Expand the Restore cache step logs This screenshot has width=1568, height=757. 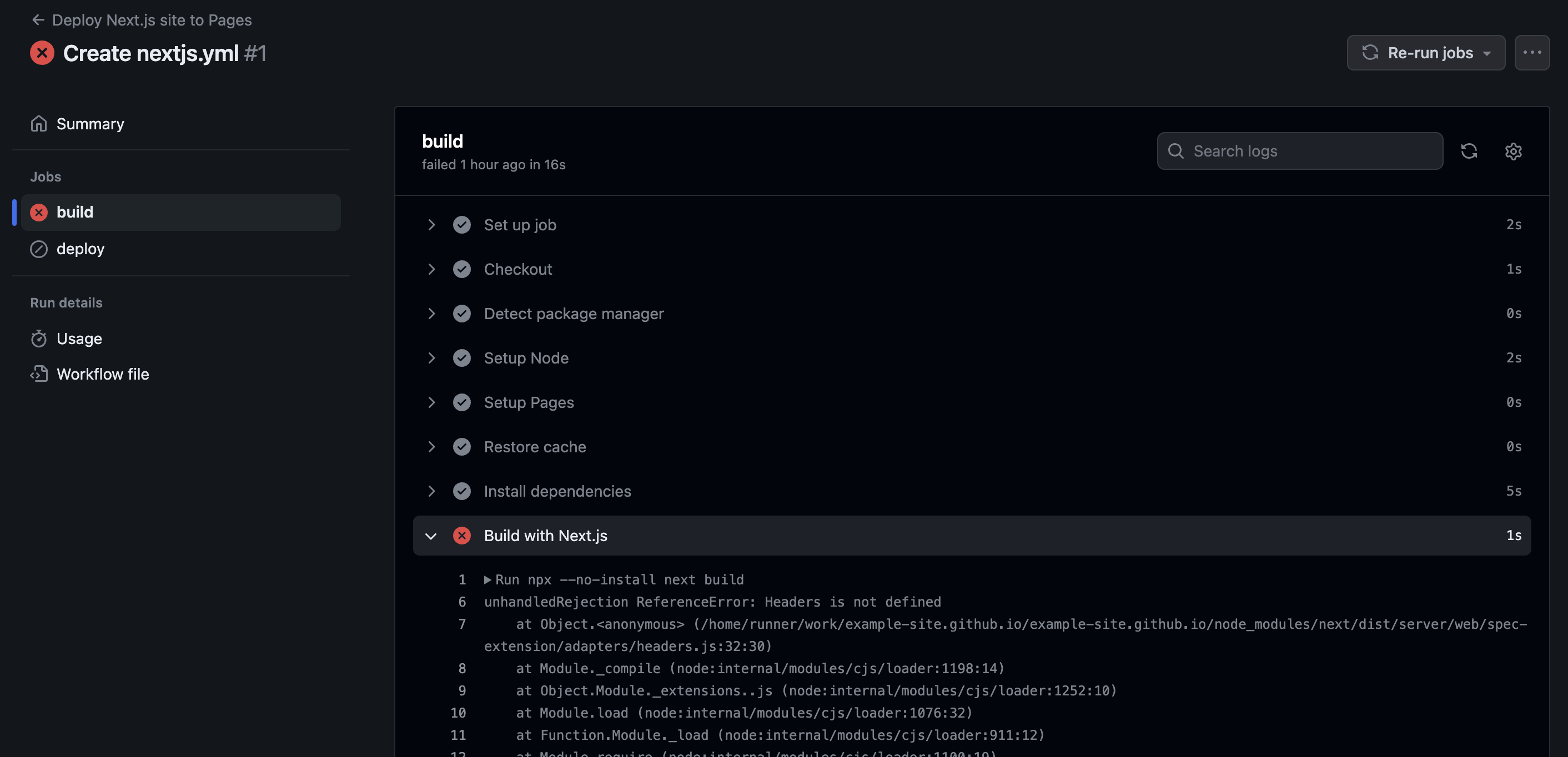pyautogui.click(x=432, y=446)
